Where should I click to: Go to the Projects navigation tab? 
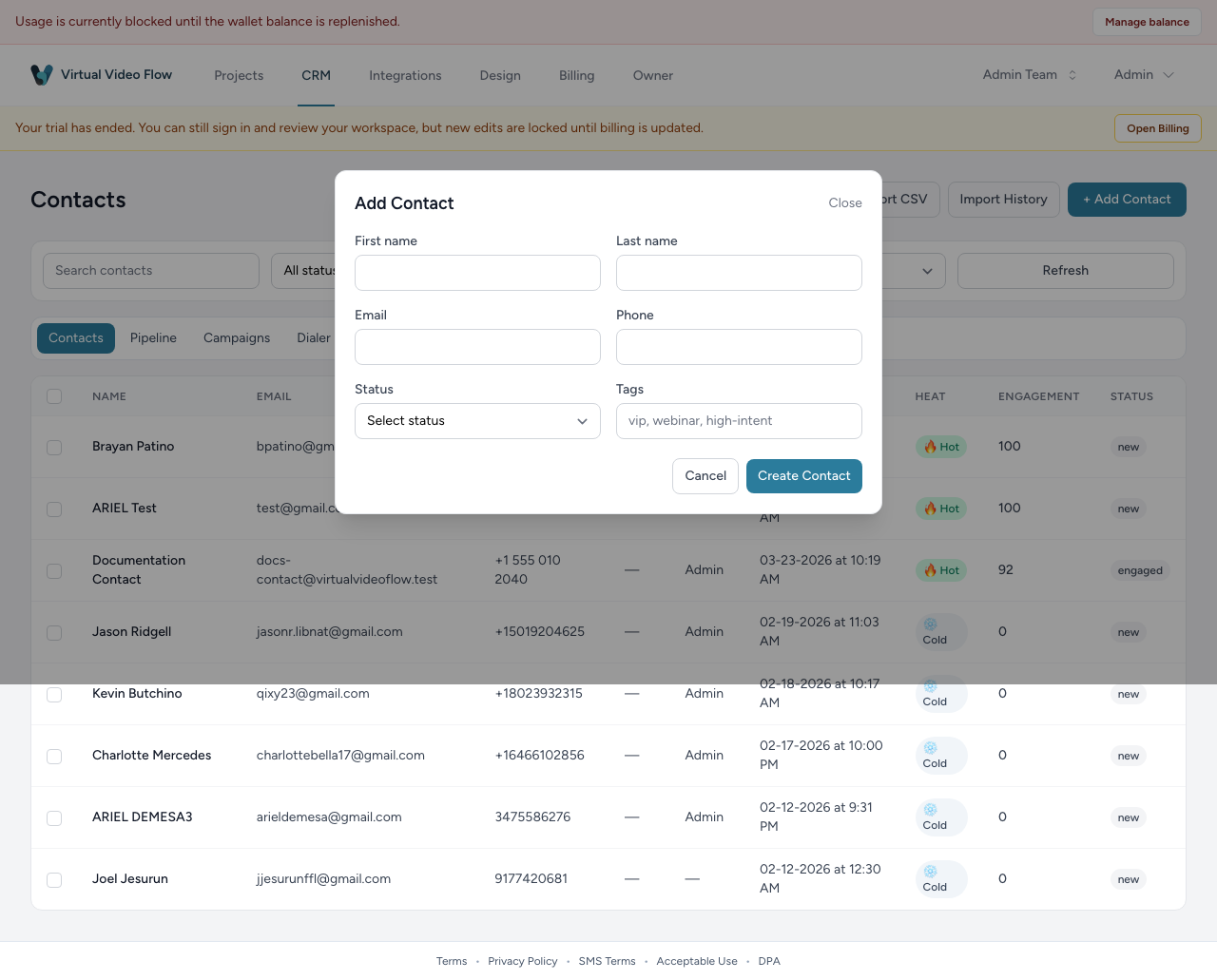click(239, 76)
